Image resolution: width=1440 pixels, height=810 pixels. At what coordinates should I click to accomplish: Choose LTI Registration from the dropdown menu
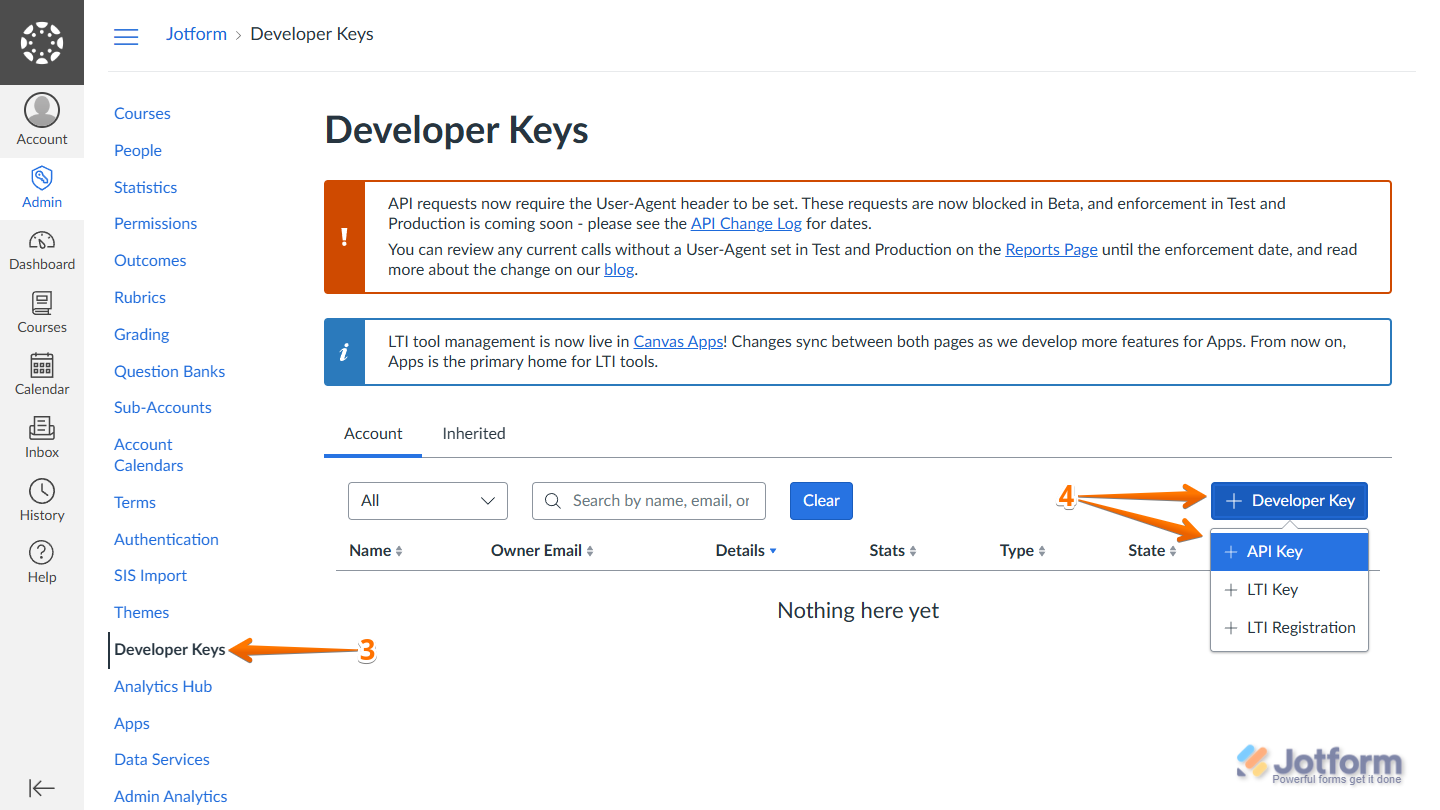click(1289, 628)
